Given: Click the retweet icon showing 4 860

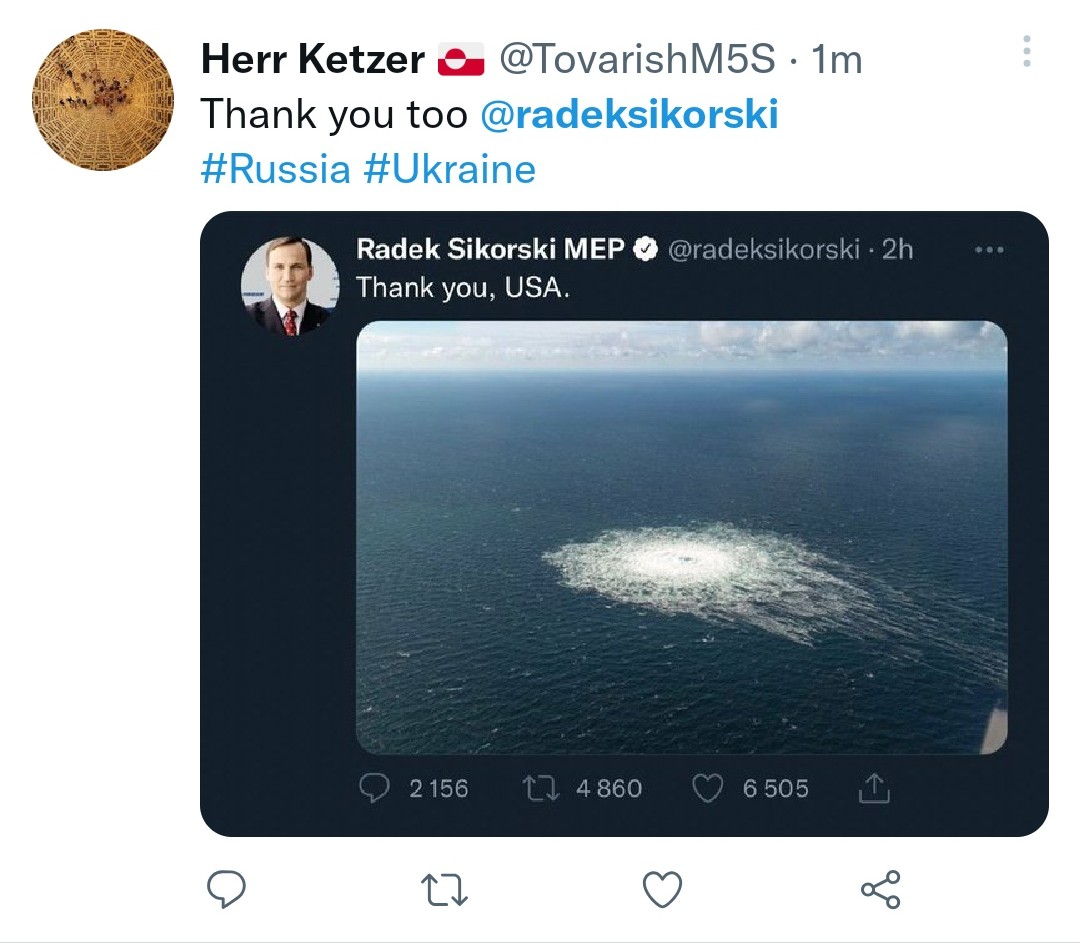Looking at the screenshot, I should pos(542,789).
